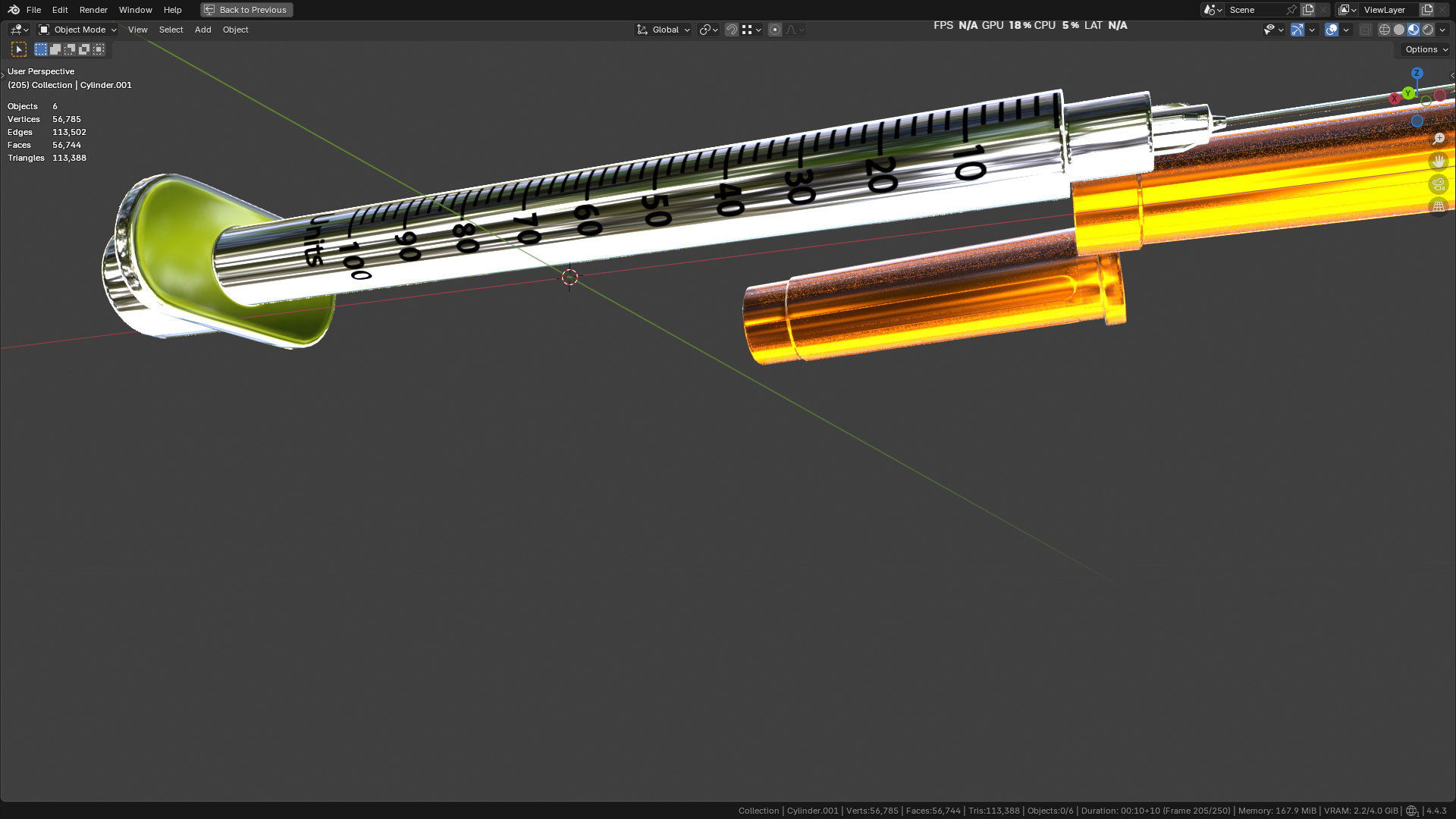Open the scene browse icon
Viewport: 1456px width, 819px height.
click(x=1213, y=10)
